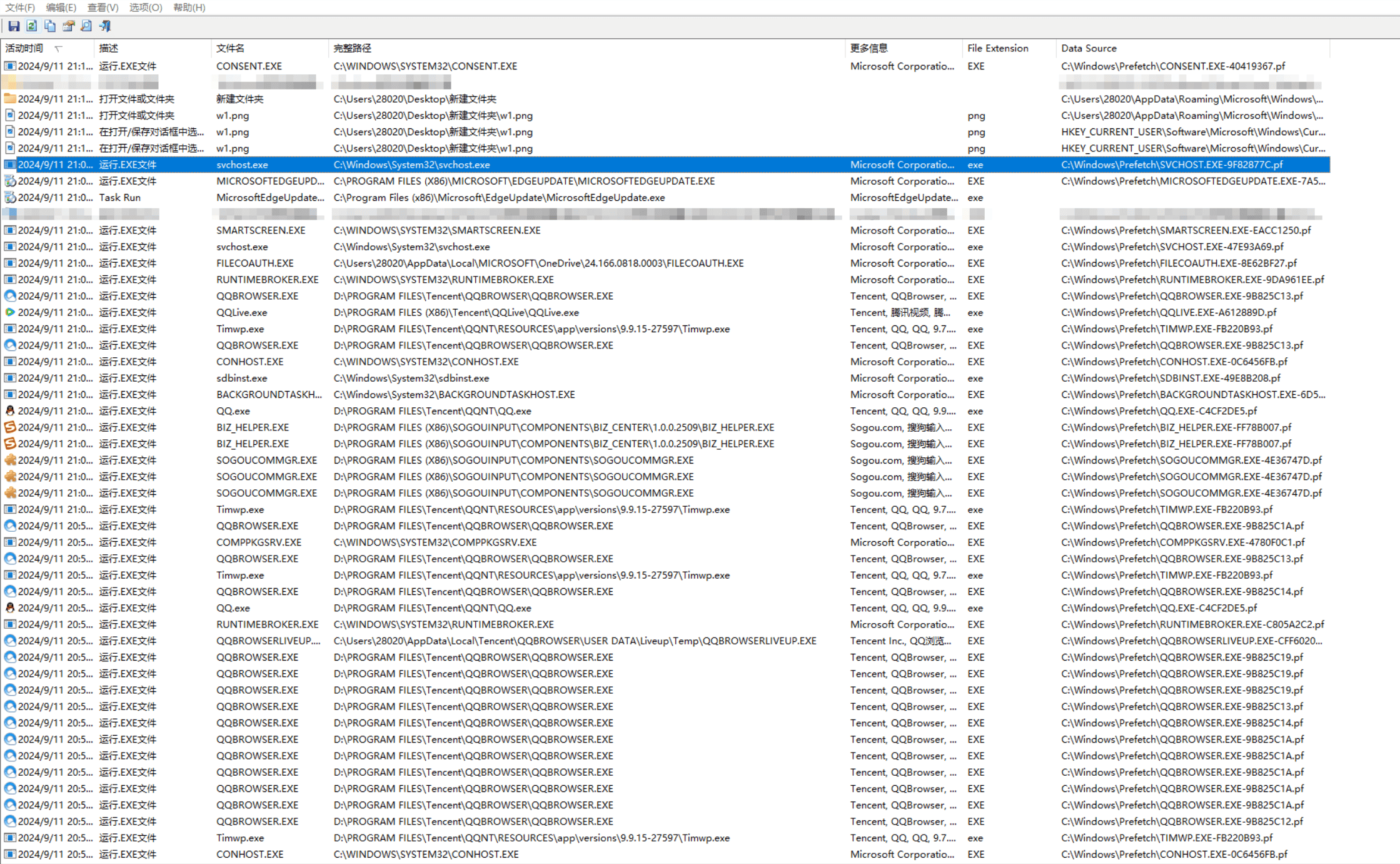Select the BACKGROUNDTASKHOST.EXE full path cell
The height and width of the screenshot is (864, 1400).
point(454,394)
